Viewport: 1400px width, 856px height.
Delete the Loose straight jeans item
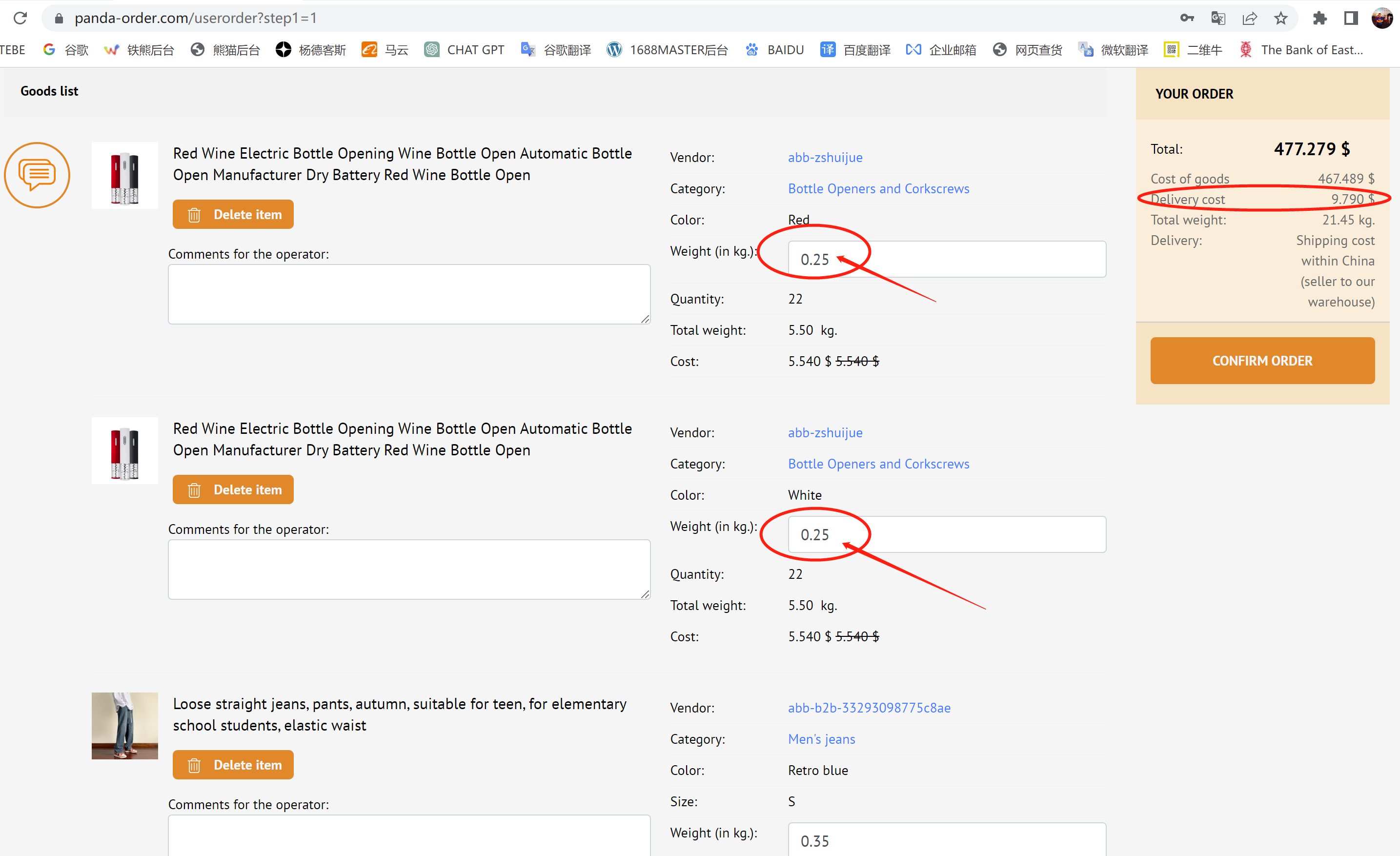pyautogui.click(x=233, y=764)
